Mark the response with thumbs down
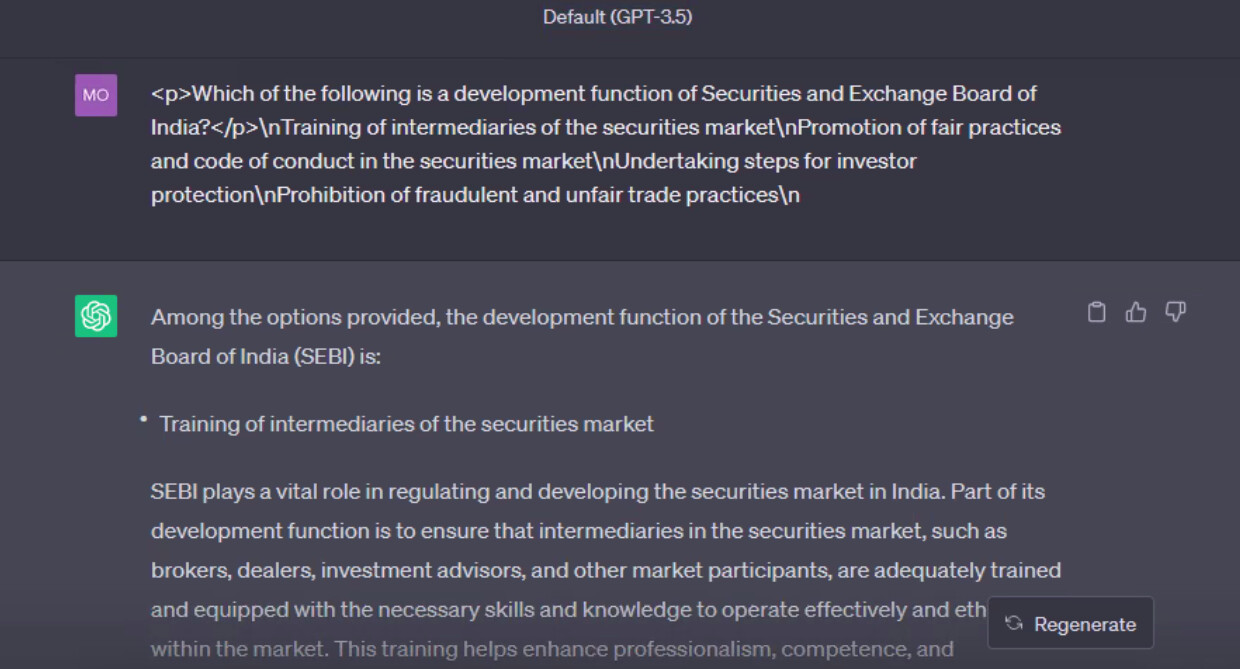 [x=1176, y=313]
